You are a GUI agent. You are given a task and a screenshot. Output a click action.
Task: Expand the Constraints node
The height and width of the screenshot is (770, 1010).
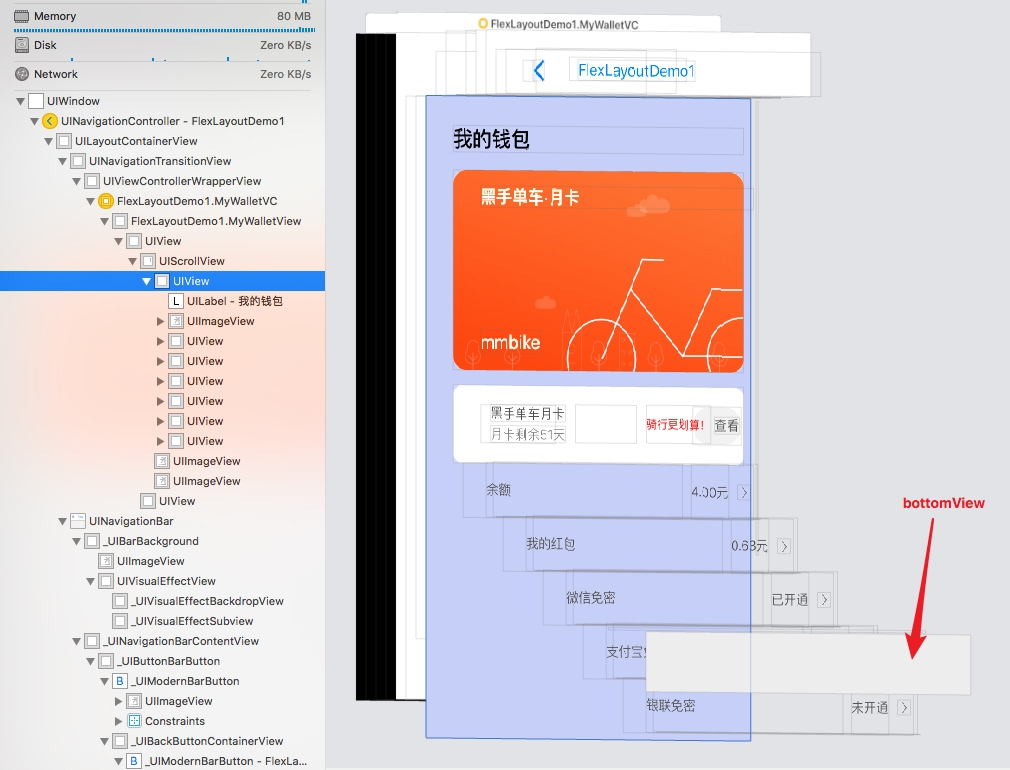tap(119, 721)
